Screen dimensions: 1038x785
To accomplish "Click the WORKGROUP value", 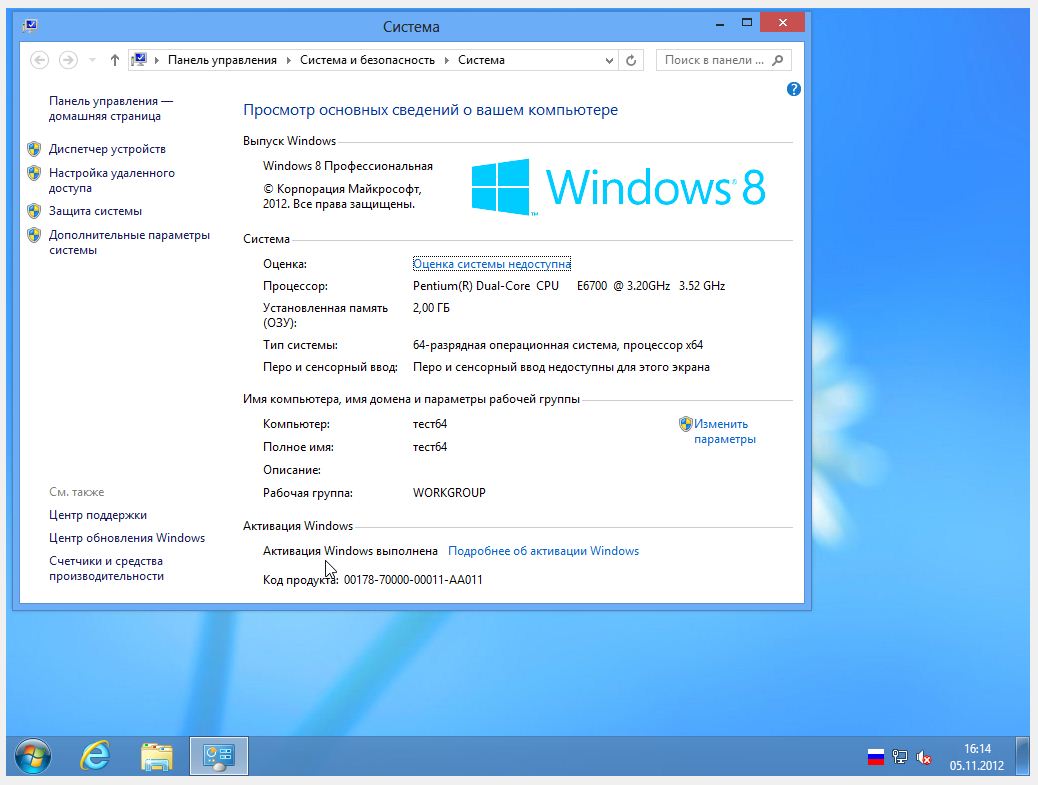I will click(449, 492).
